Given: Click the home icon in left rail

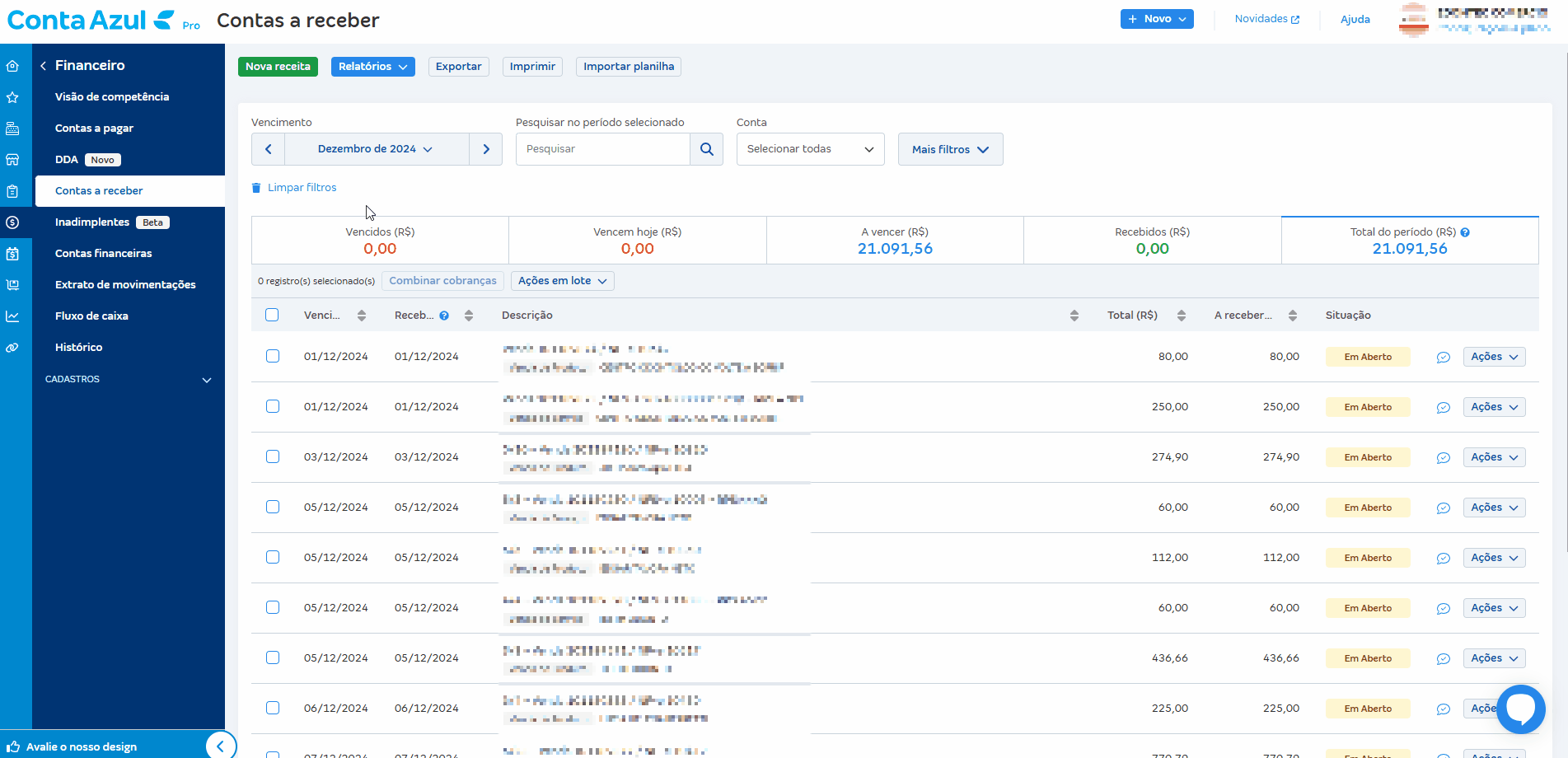Looking at the screenshot, I should point(12,66).
